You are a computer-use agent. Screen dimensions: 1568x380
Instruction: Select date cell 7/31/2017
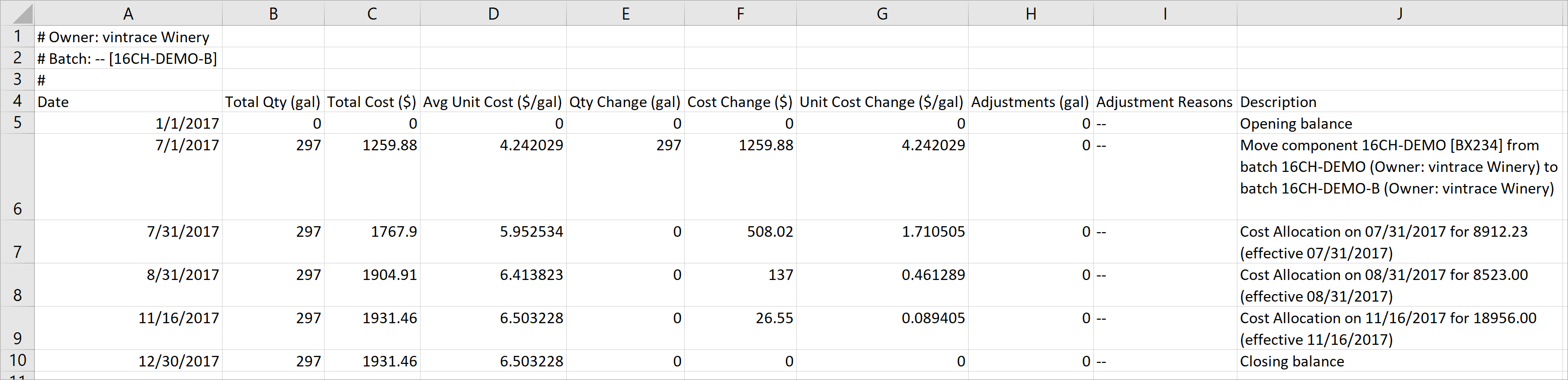tap(128, 242)
